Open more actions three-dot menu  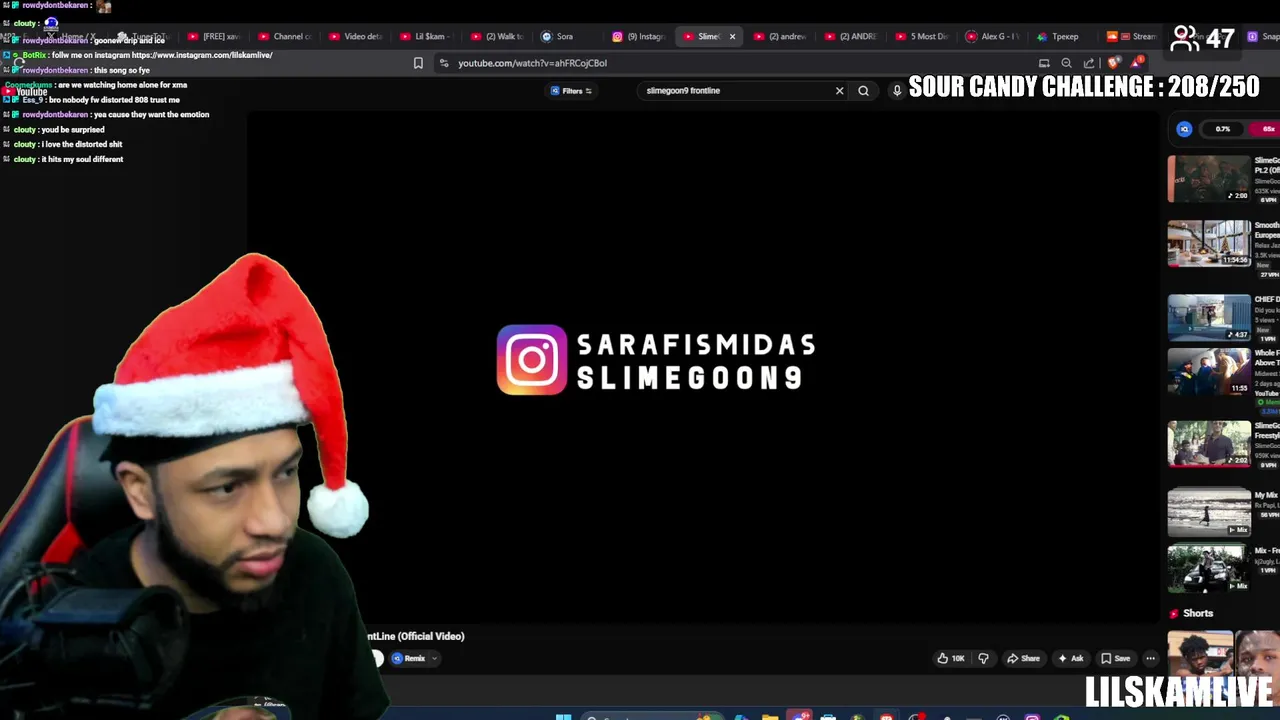1150,658
